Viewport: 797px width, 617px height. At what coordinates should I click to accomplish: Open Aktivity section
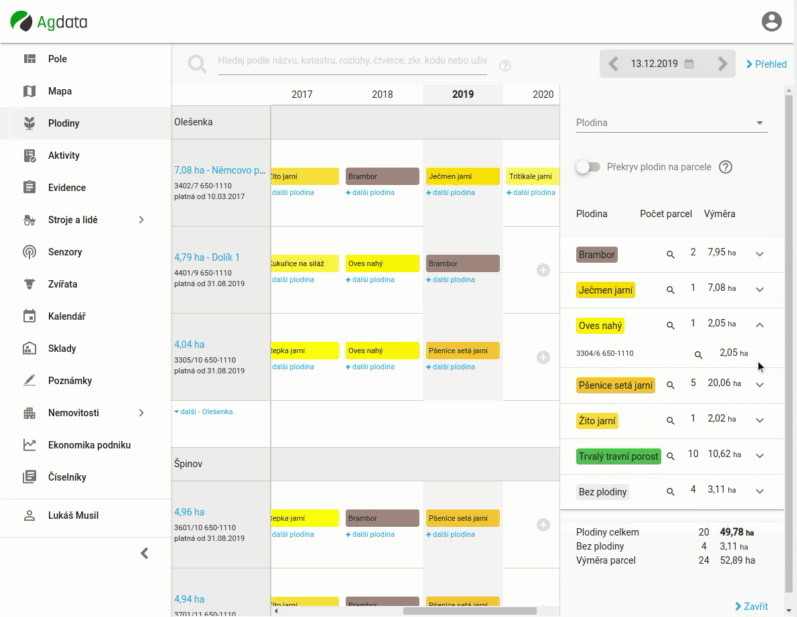pos(85,156)
